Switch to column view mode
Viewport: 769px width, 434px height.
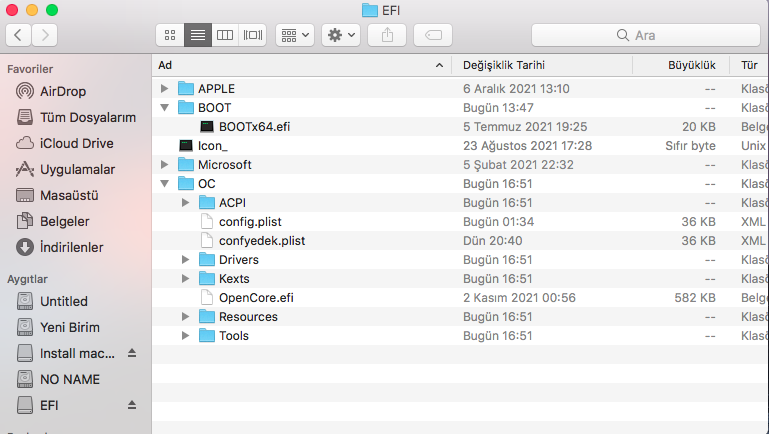pyautogui.click(x=225, y=35)
